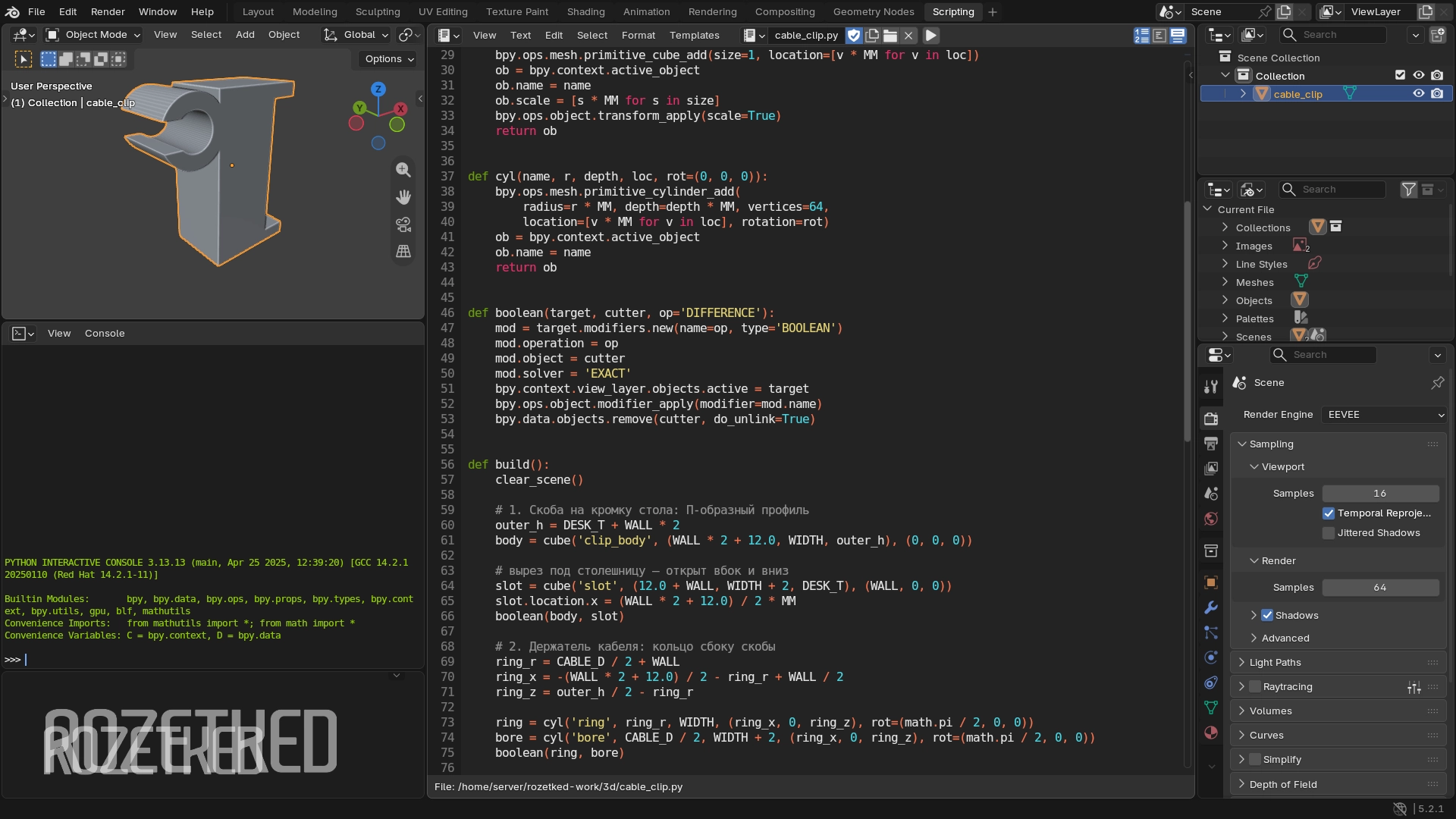Run the cable_clip.py script
Viewport: 1456px width, 819px height.
pyautogui.click(x=931, y=36)
